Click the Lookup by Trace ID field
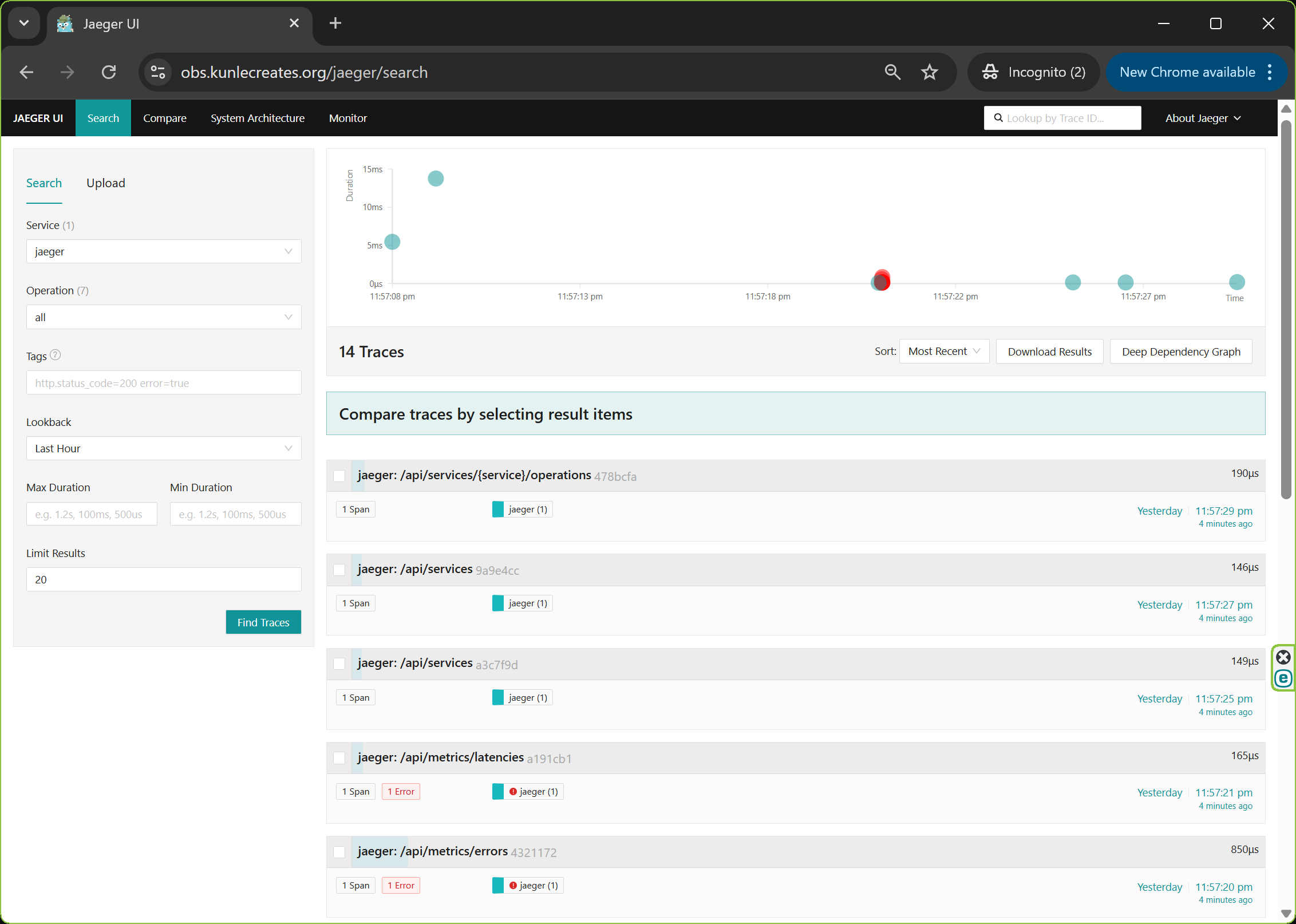 [1062, 118]
